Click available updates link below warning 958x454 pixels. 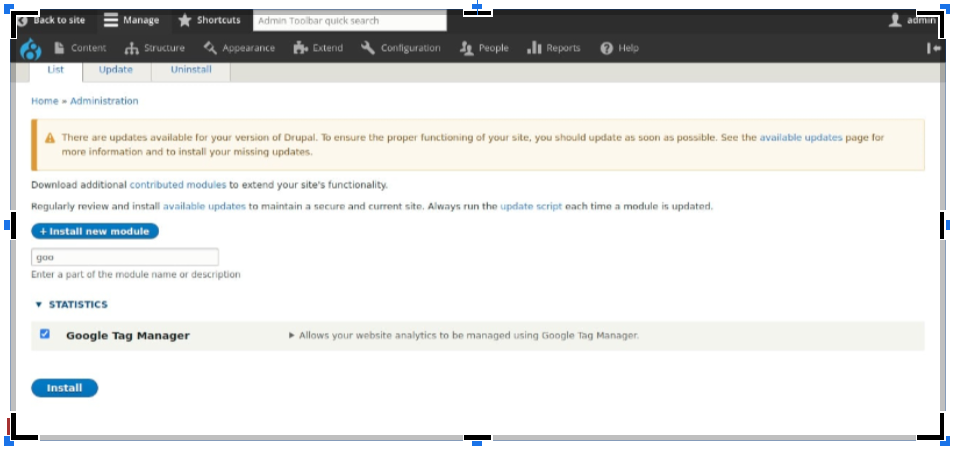click(204, 207)
